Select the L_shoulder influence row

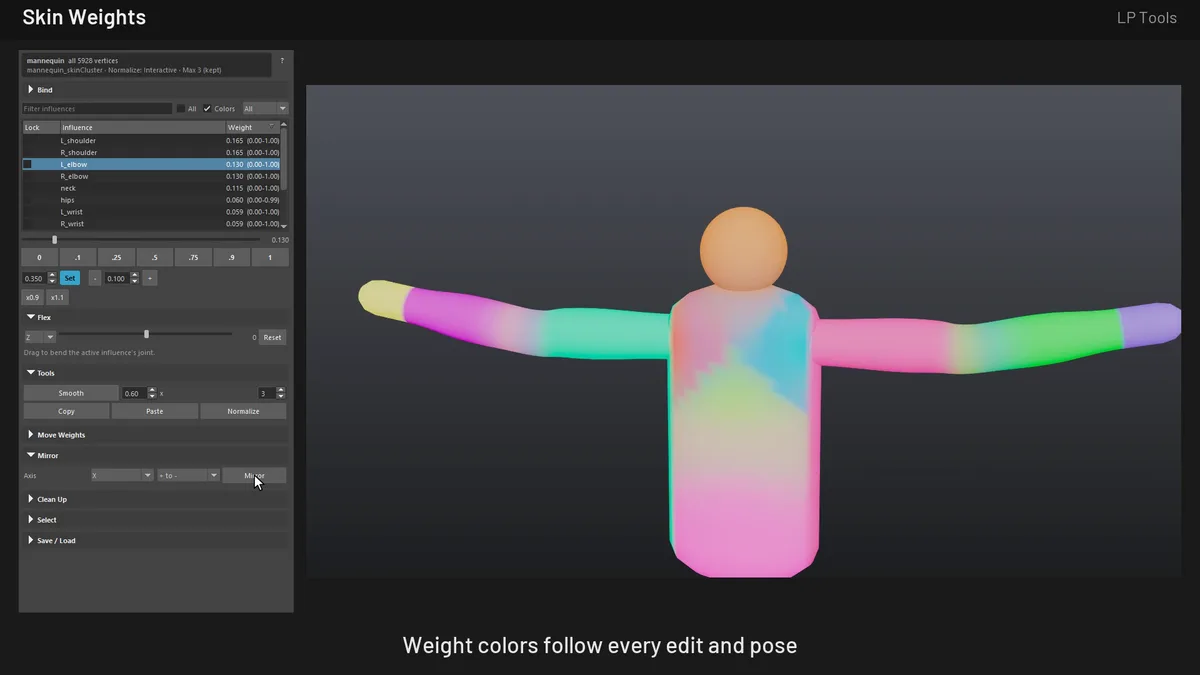click(151, 140)
